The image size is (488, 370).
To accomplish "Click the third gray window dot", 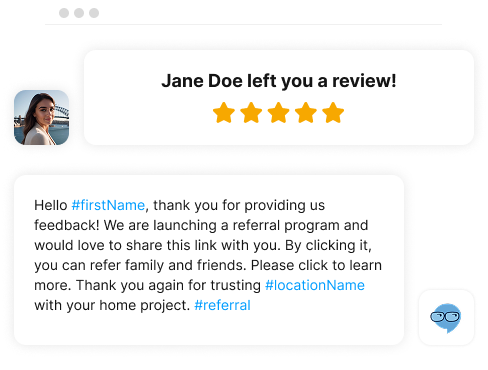I will click(94, 13).
